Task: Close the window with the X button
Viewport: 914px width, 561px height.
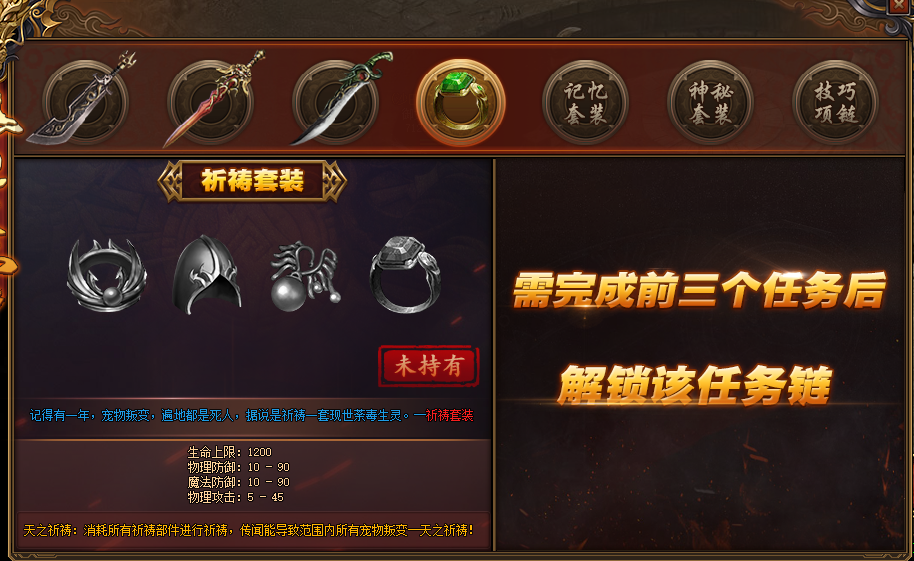Action: pos(899,6)
